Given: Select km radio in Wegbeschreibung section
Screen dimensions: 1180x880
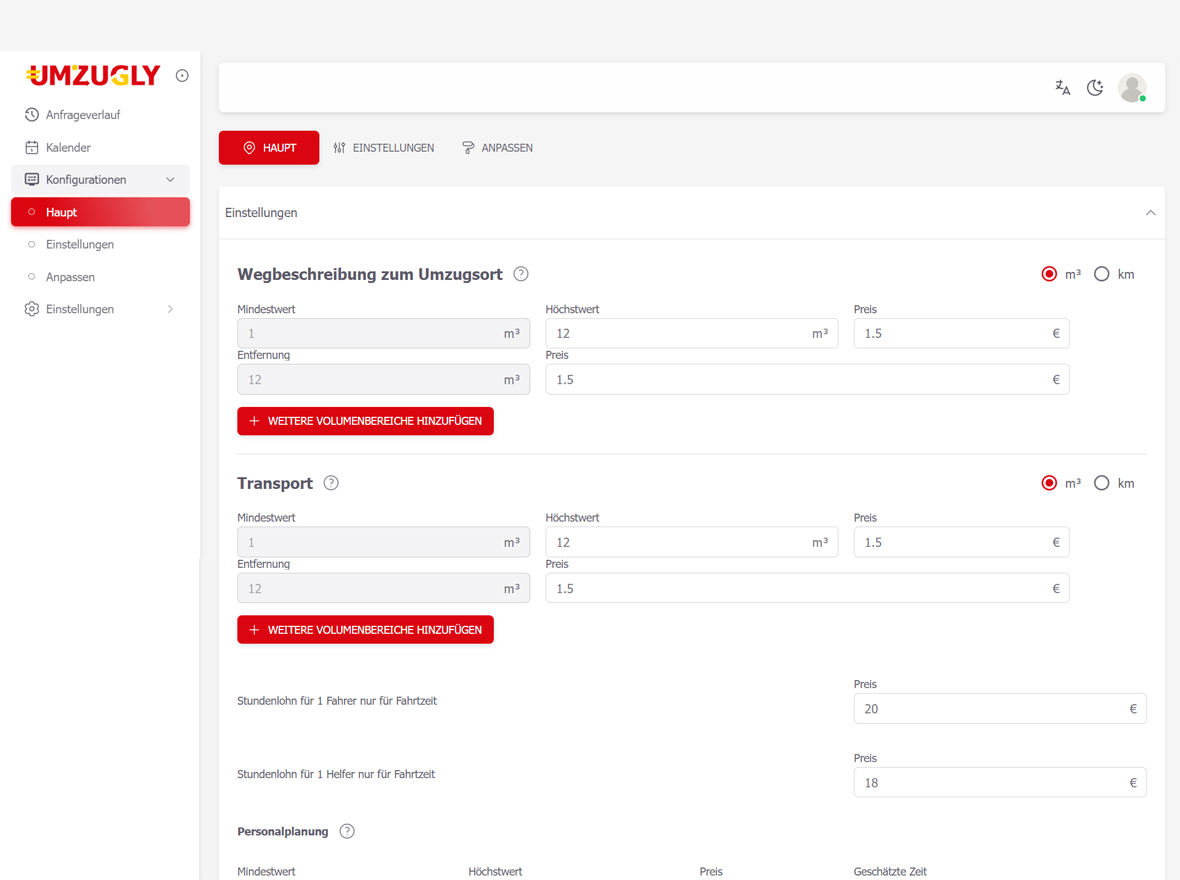Looking at the screenshot, I should tap(1102, 274).
